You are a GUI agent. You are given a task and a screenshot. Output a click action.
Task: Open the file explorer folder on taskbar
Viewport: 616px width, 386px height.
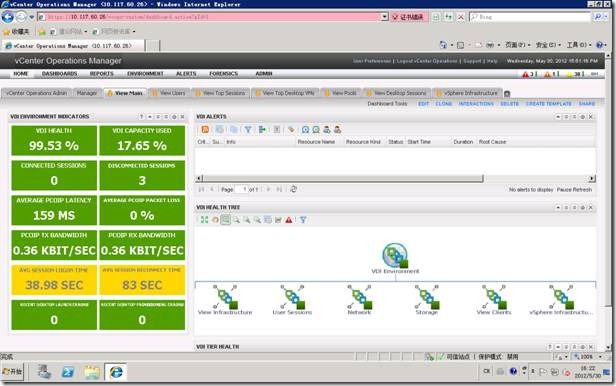tap(92, 371)
